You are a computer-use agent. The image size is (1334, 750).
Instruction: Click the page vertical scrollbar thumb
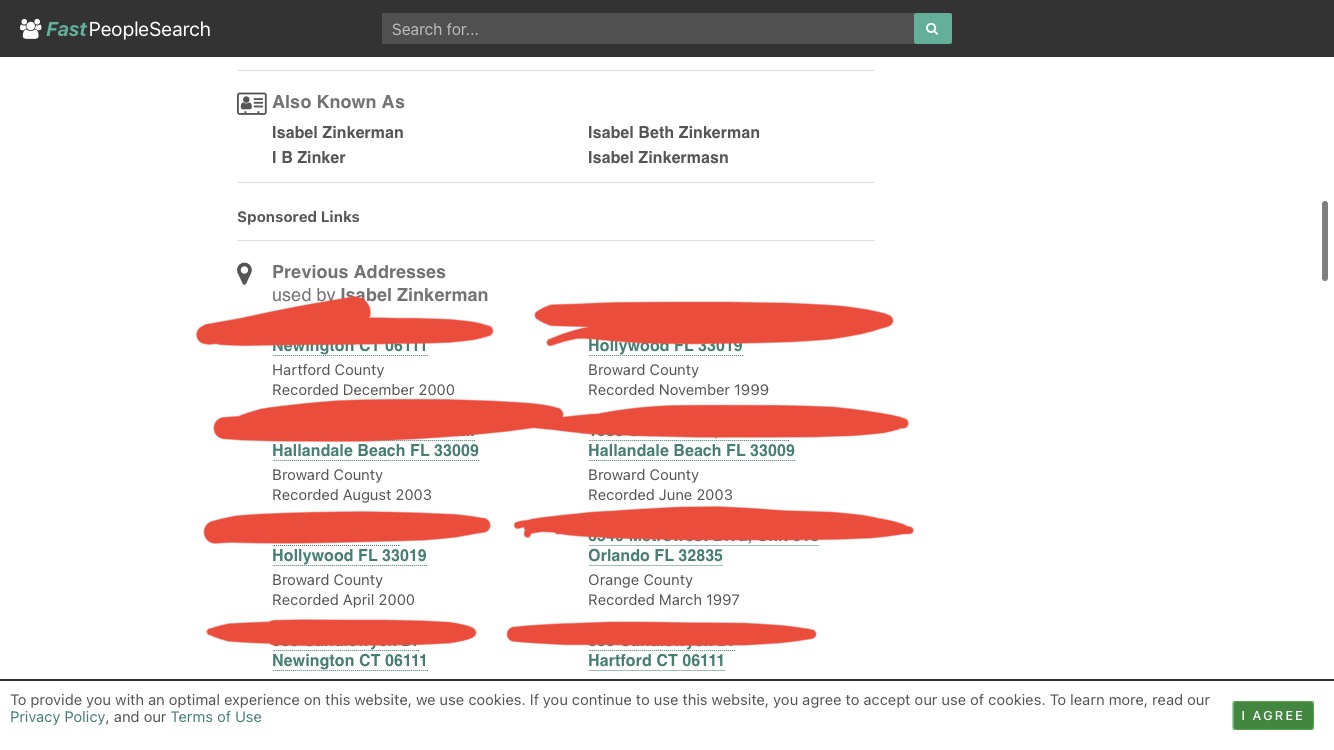pos(1325,241)
